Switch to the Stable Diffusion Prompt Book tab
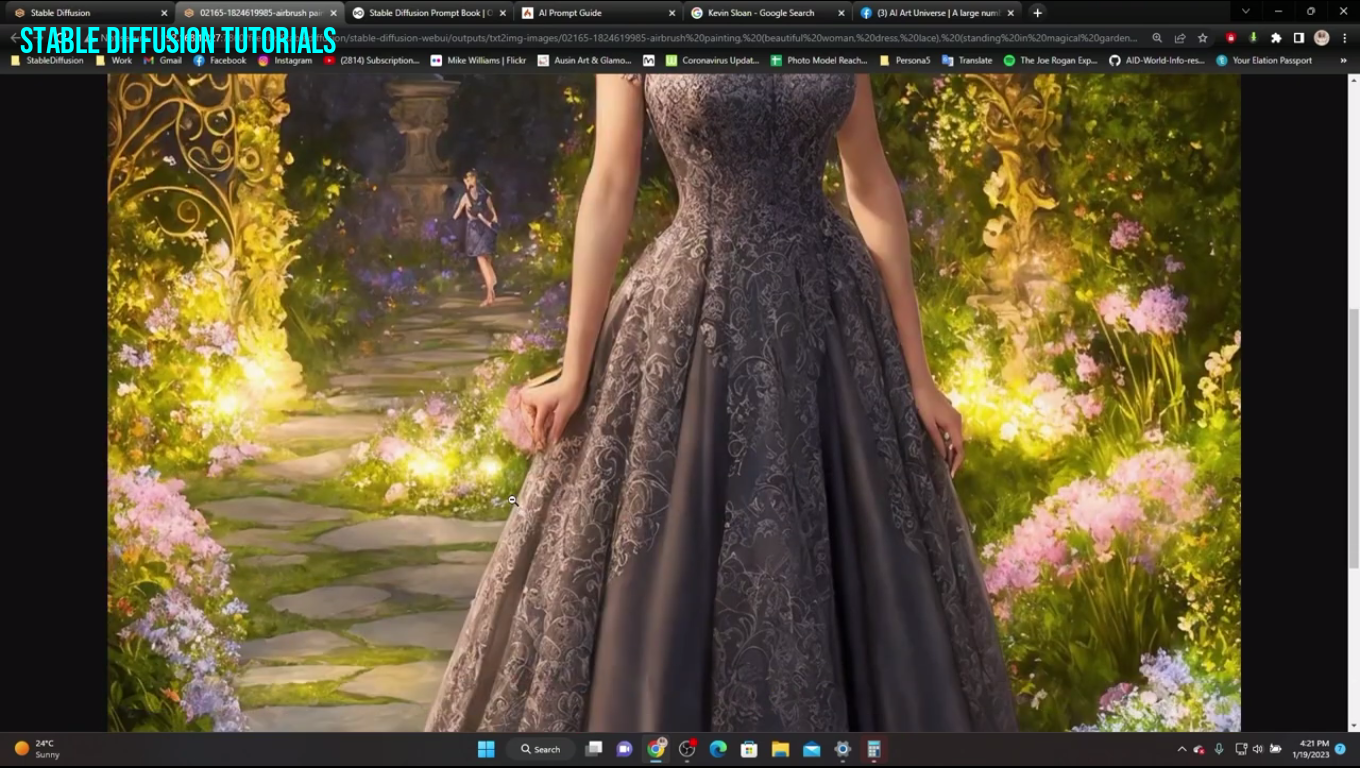Image resolution: width=1360 pixels, height=768 pixels. (429, 13)
